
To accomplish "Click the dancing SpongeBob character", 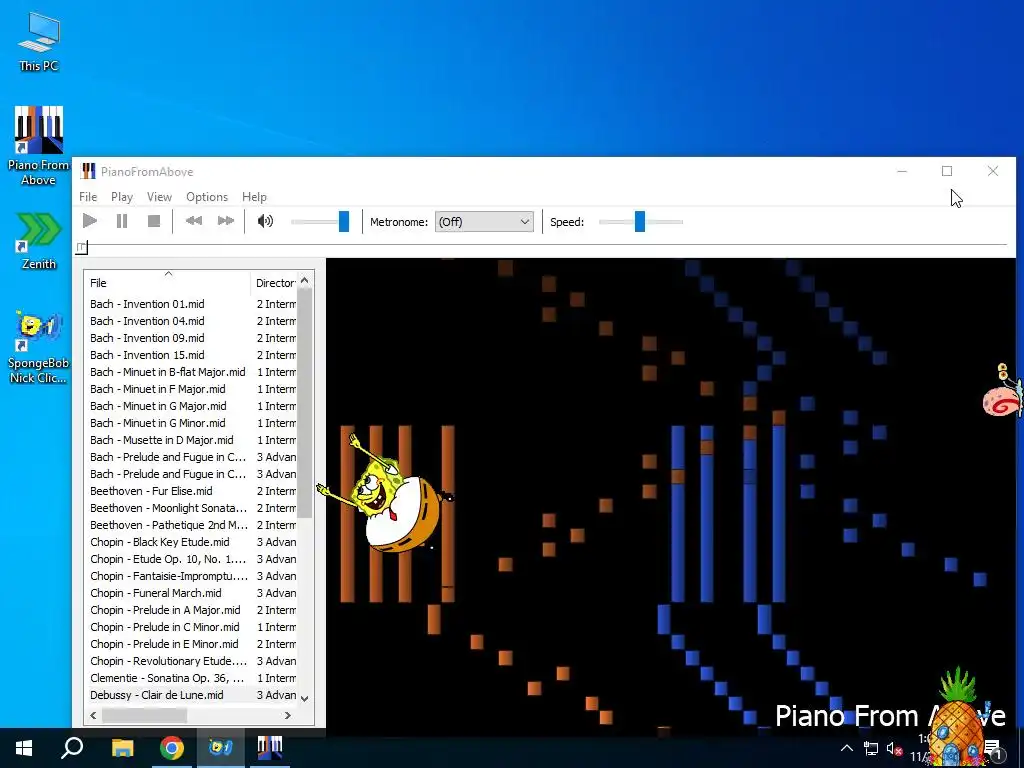I will [x=385, y=496].
